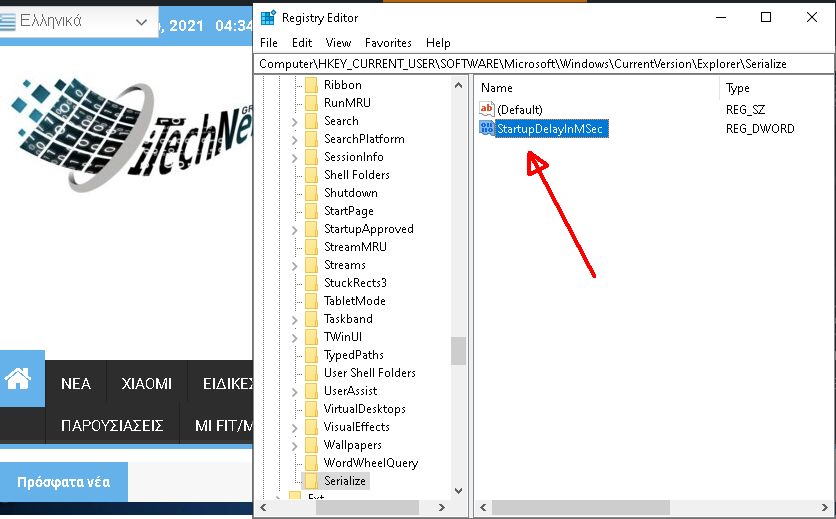Expand the SearchPlatform key
The image size is (836, 519).
click(295, 140)
